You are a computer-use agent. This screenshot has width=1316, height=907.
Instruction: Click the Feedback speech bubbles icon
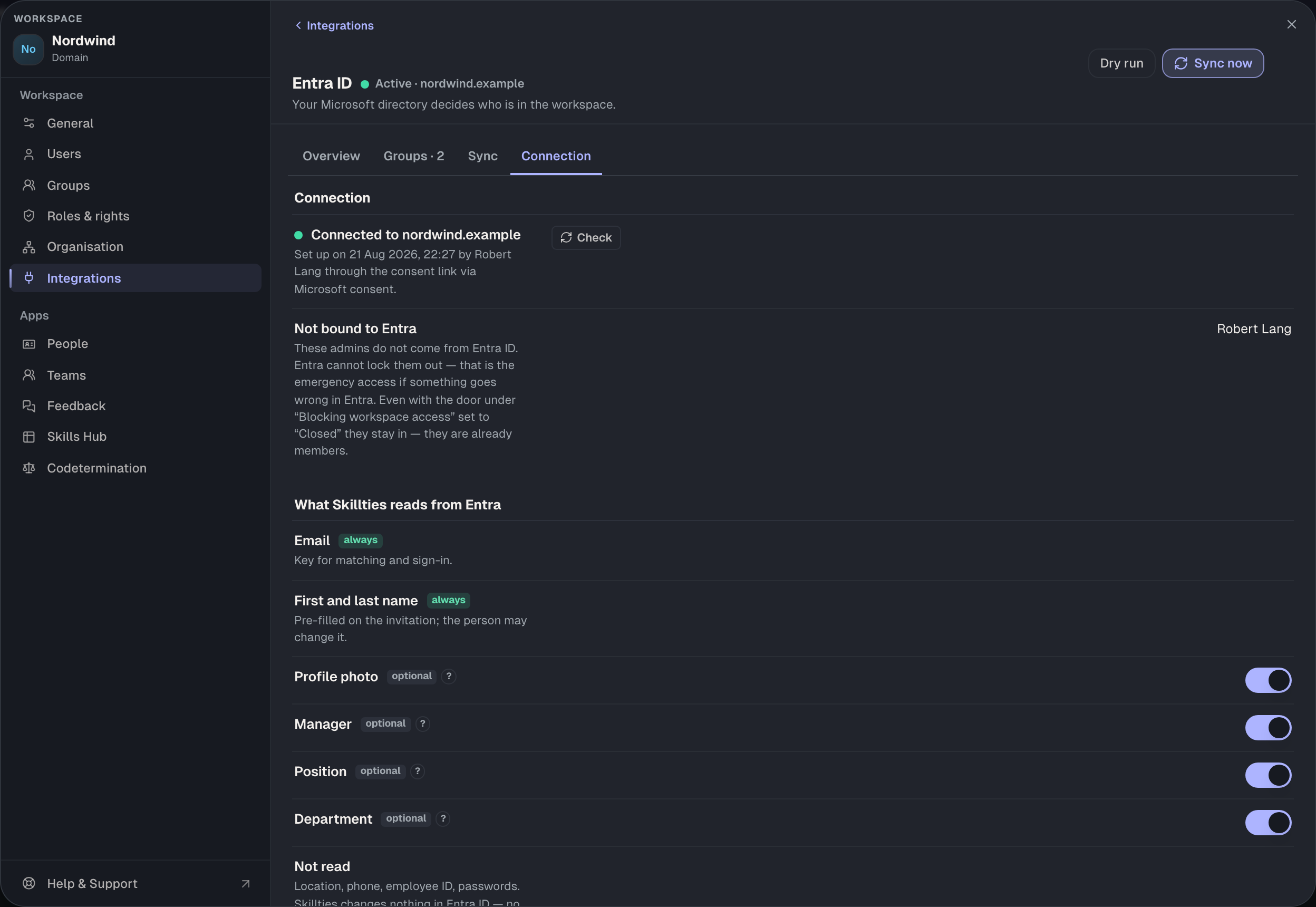[x=29, y=406]
